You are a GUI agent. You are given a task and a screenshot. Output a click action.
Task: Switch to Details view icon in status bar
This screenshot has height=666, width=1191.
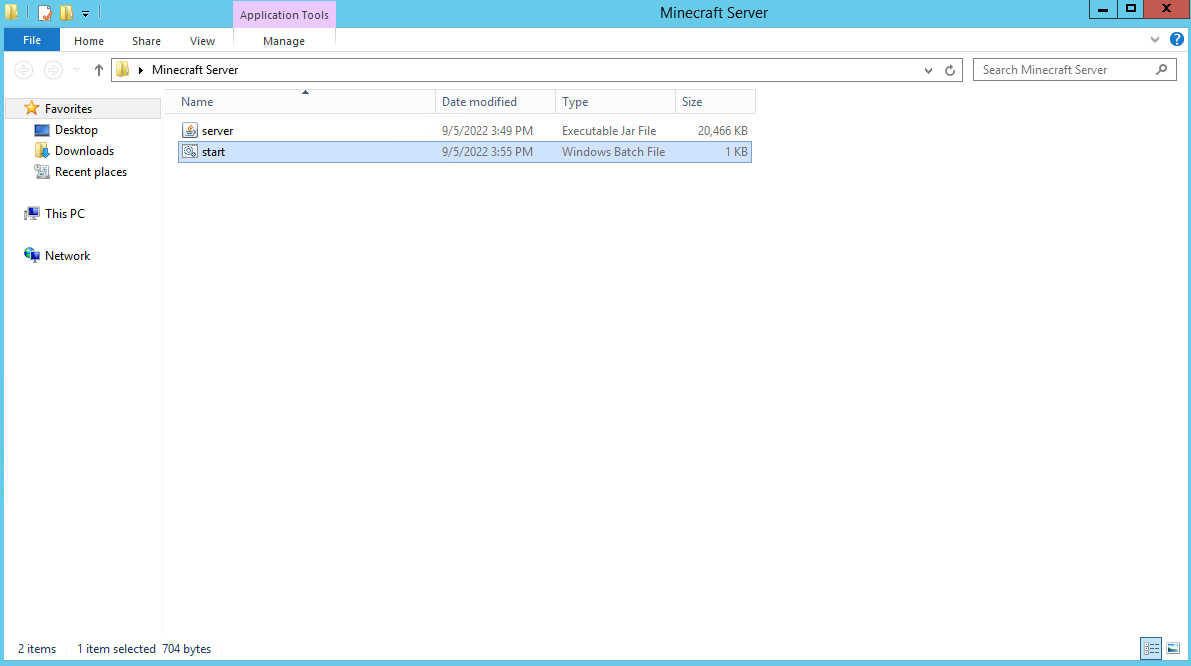(x=1152, y=649)
